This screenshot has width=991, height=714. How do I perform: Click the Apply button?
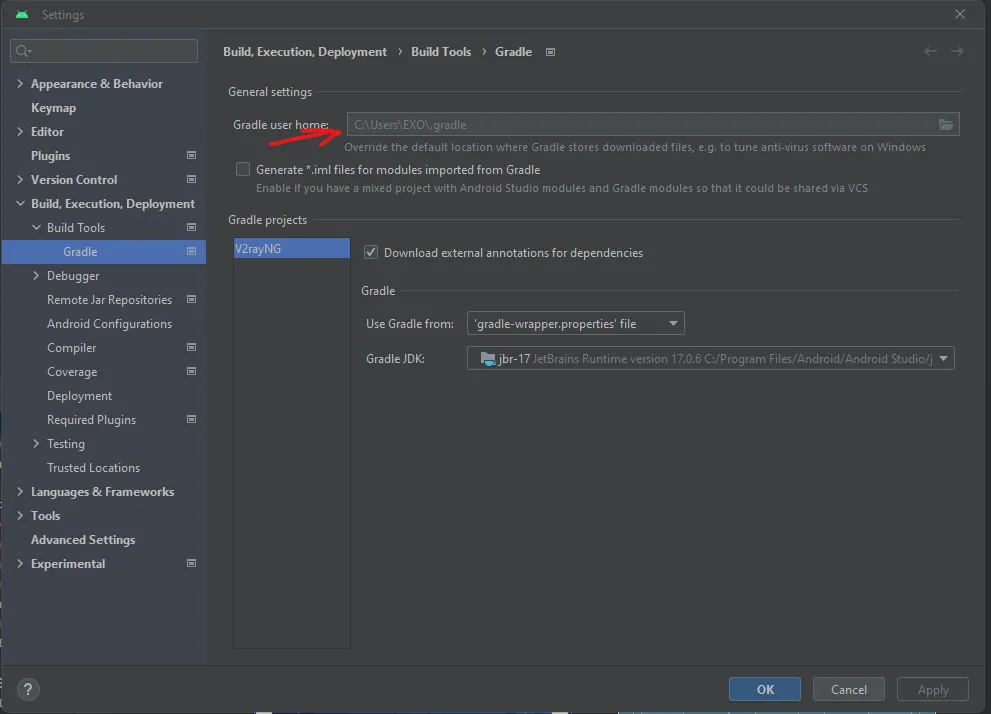[x=933, y=689]
